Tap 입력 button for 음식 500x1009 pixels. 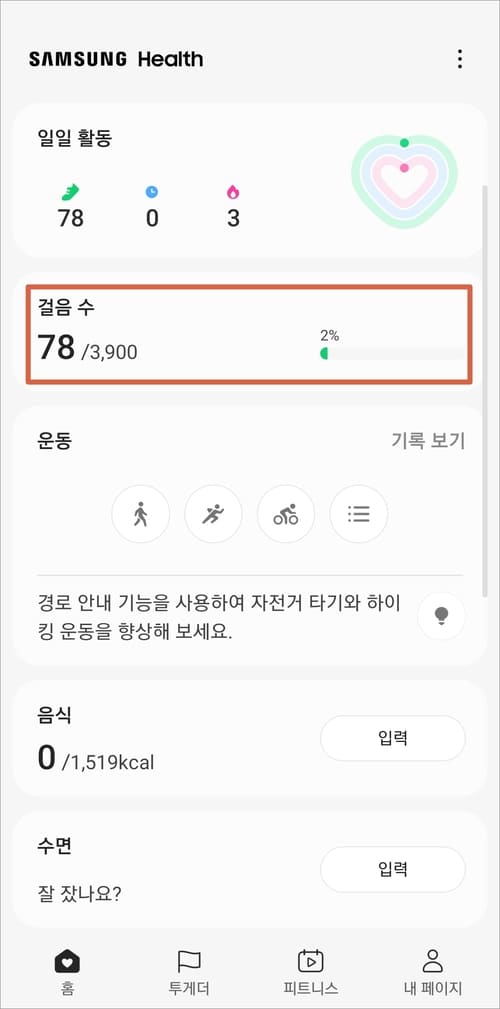click(393, 738)
